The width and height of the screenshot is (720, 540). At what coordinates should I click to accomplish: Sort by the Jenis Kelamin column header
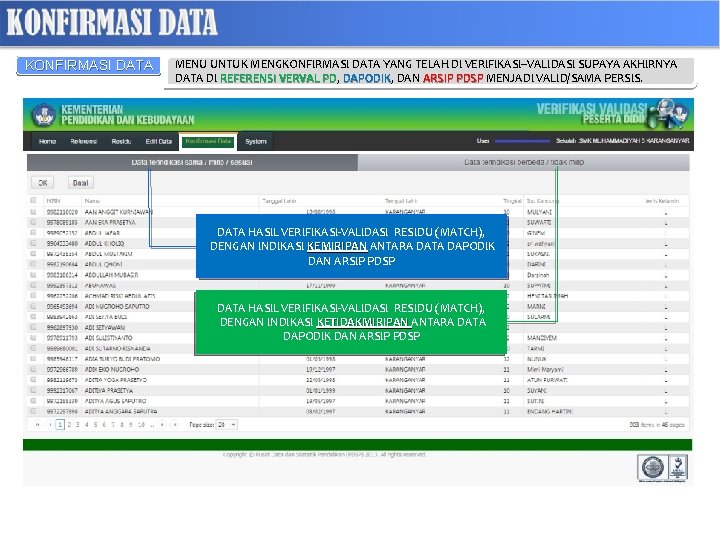662,201
